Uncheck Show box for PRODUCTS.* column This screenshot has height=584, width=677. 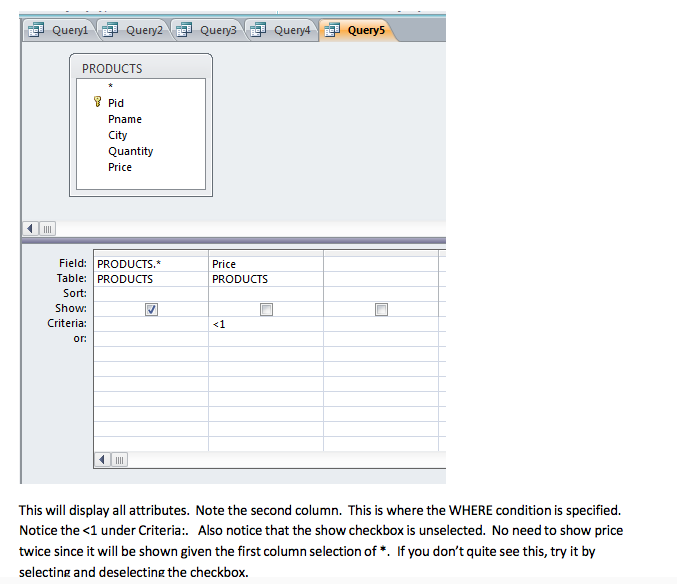[x=151, y=309]
